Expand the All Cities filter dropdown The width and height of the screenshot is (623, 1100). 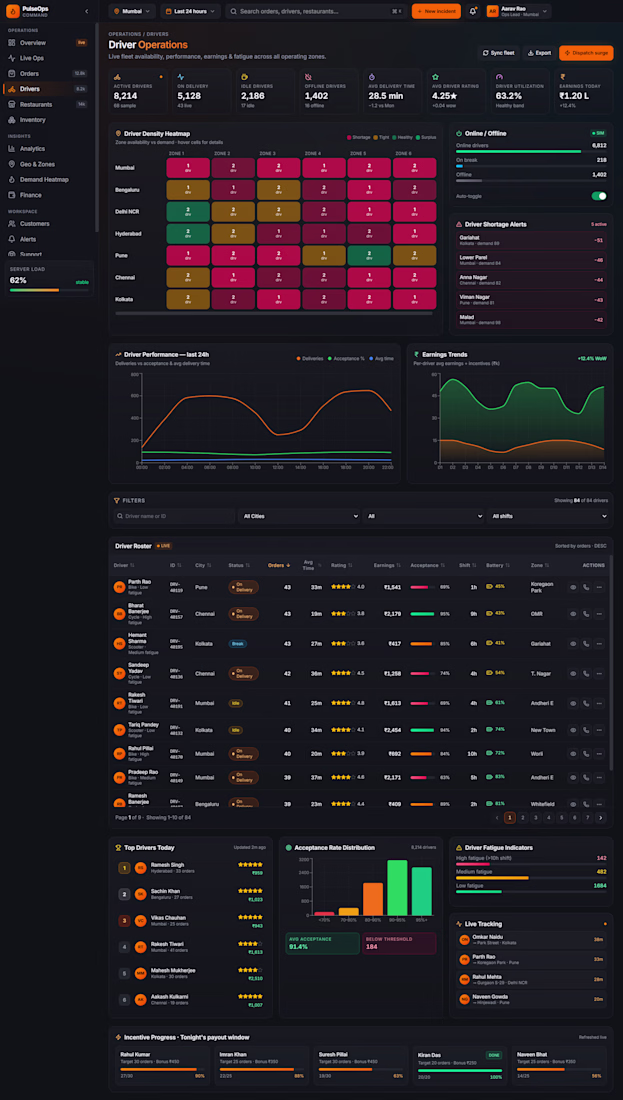[299, 516]
